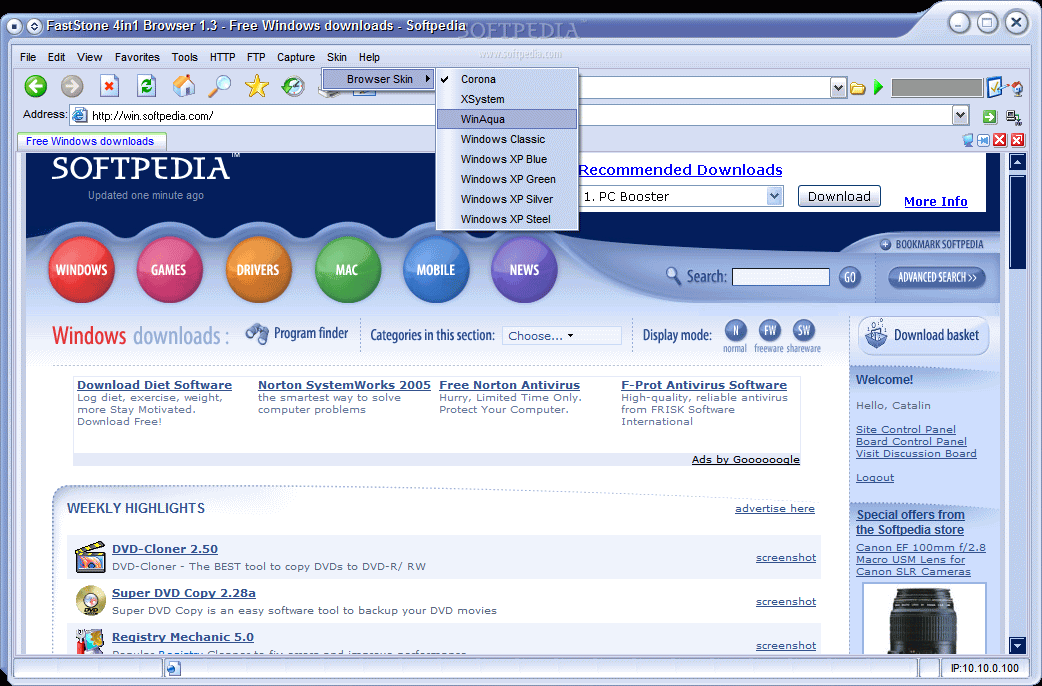The width and height of the screenshot is (1042, 686).
Task: Click the page icon in the address field
Action: point(79,116)
